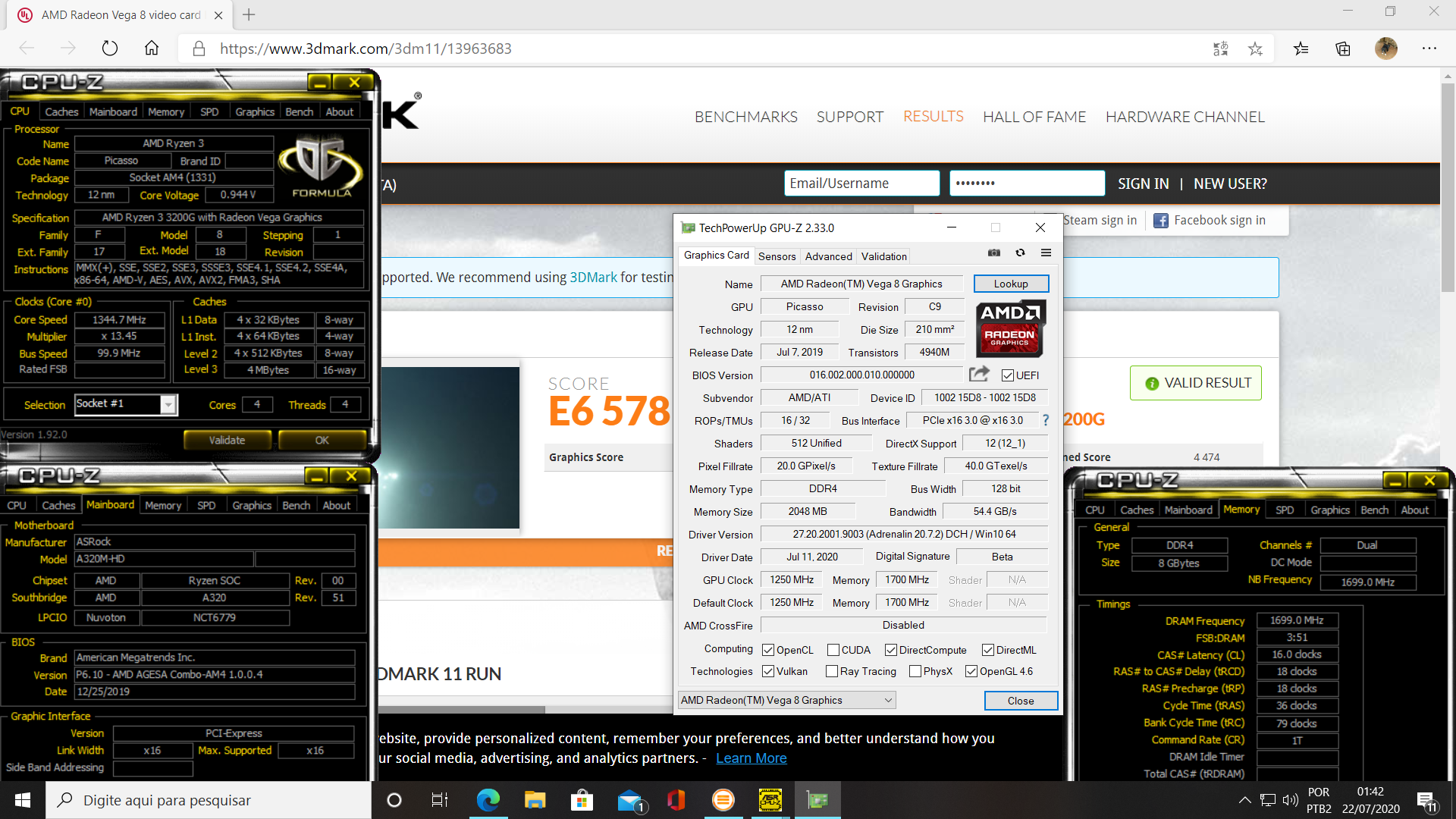Toggle the CUDA checkbox
1456x819 pixels.
point(833,650)
